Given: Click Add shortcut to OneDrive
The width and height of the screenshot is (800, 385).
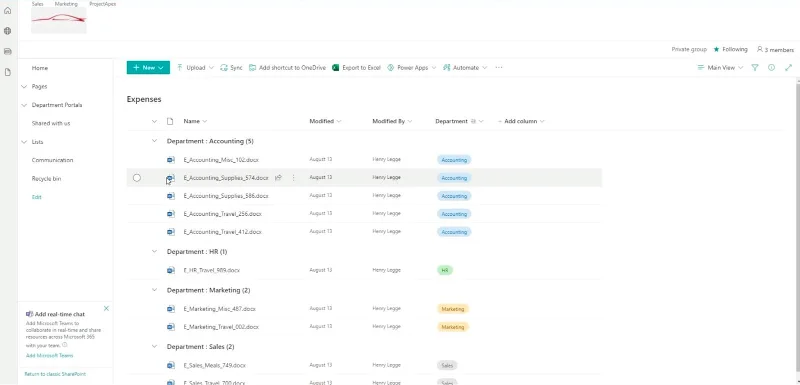Looking at the screenshot, I should (287, 67).
